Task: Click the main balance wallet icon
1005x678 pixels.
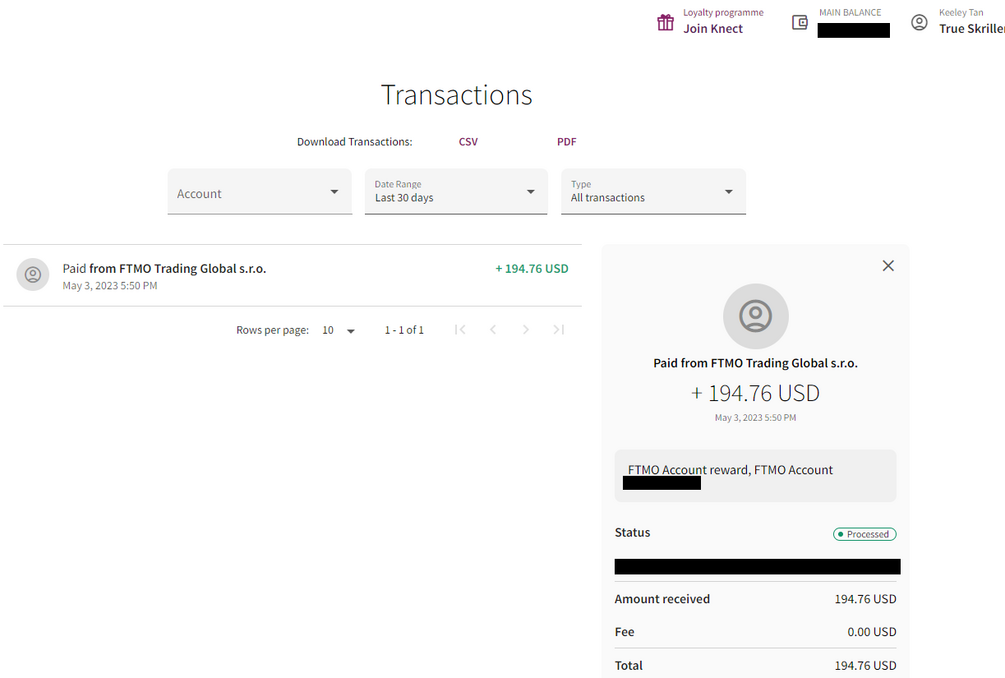Action: [x=800, y=22]
